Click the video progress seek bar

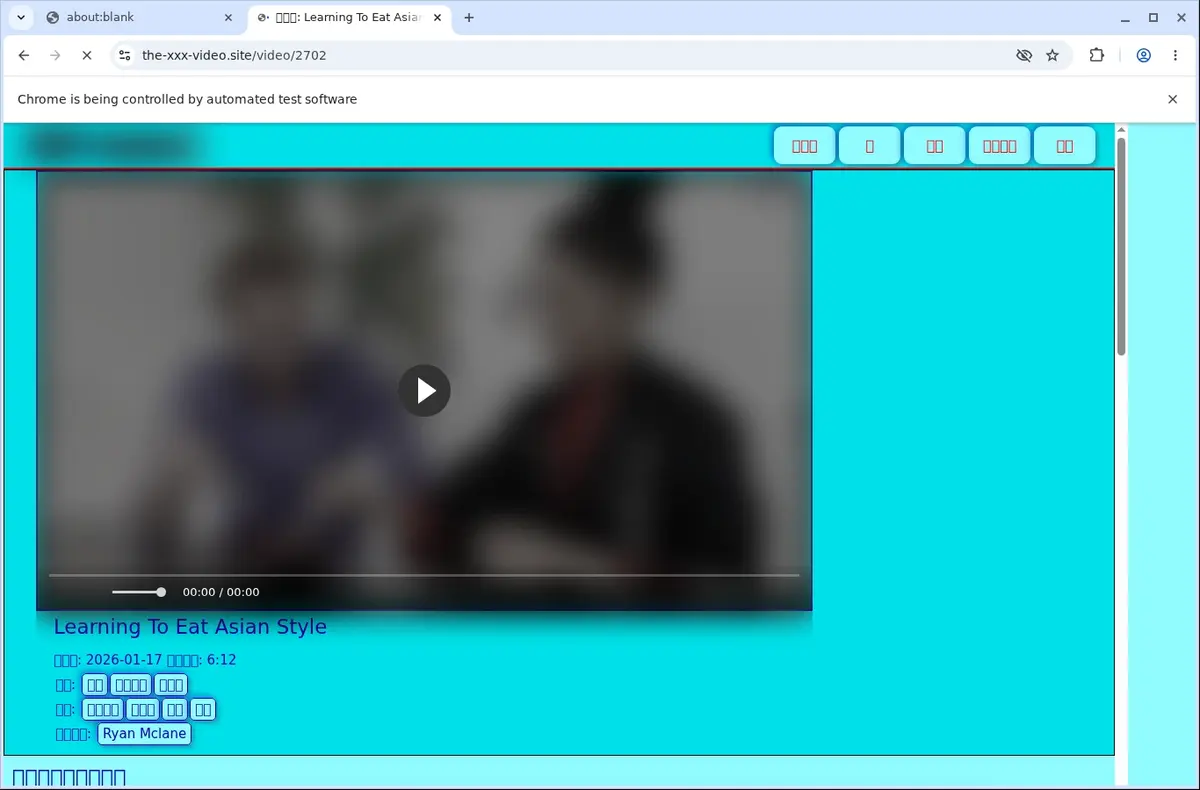424,575
